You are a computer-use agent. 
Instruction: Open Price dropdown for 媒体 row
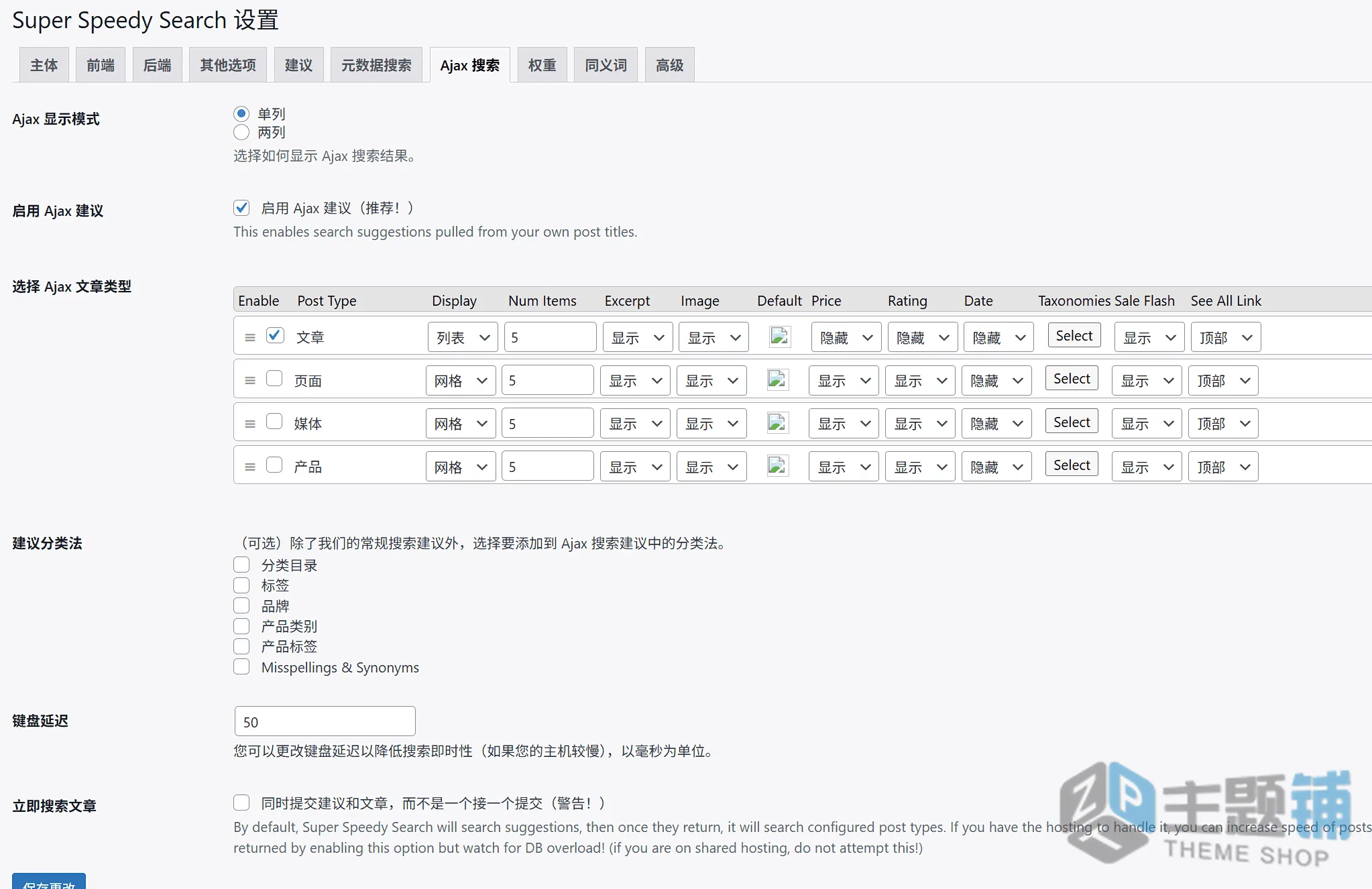844,424
